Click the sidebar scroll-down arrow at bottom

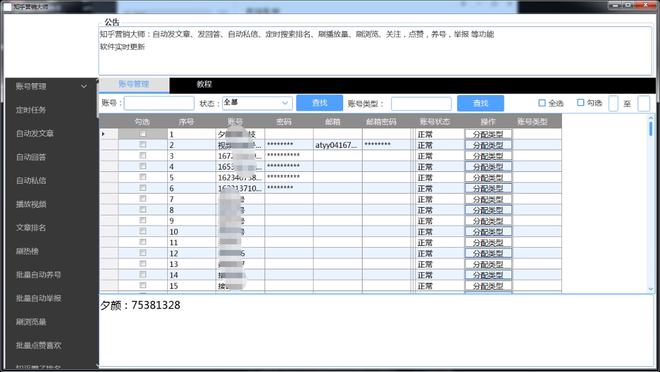[x=97, y=366]
